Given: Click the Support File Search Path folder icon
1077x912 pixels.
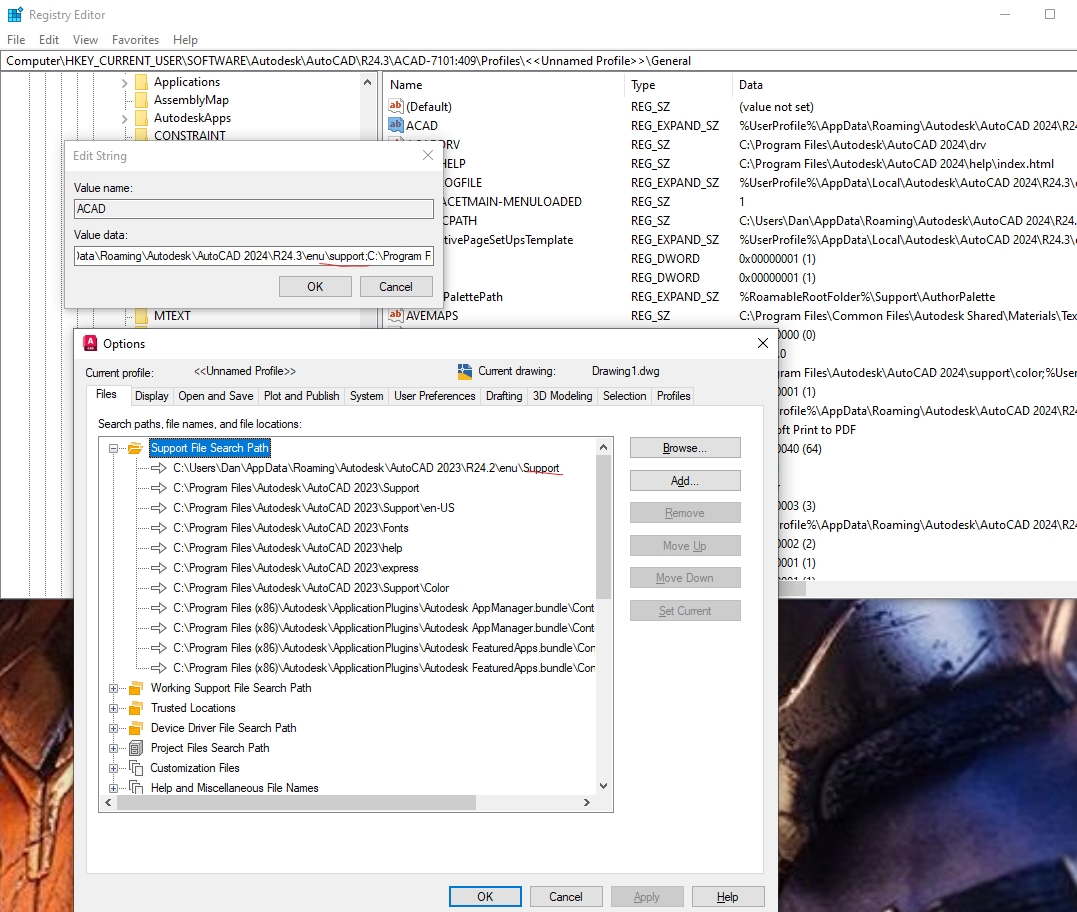Looking at the screenshot, I should (x=135, y=448).
